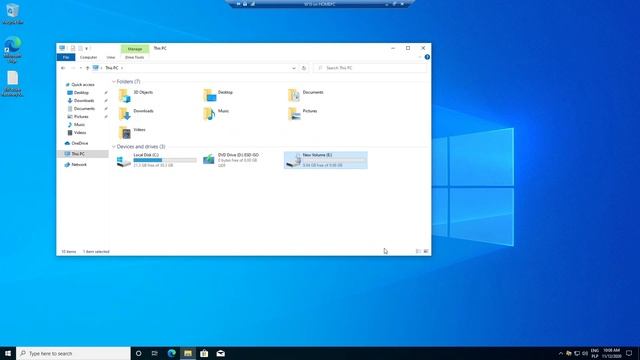Show hidden system tray icons
Image resolution: width=640 pixels, height=360 pixels.
[x=560, y=353]
